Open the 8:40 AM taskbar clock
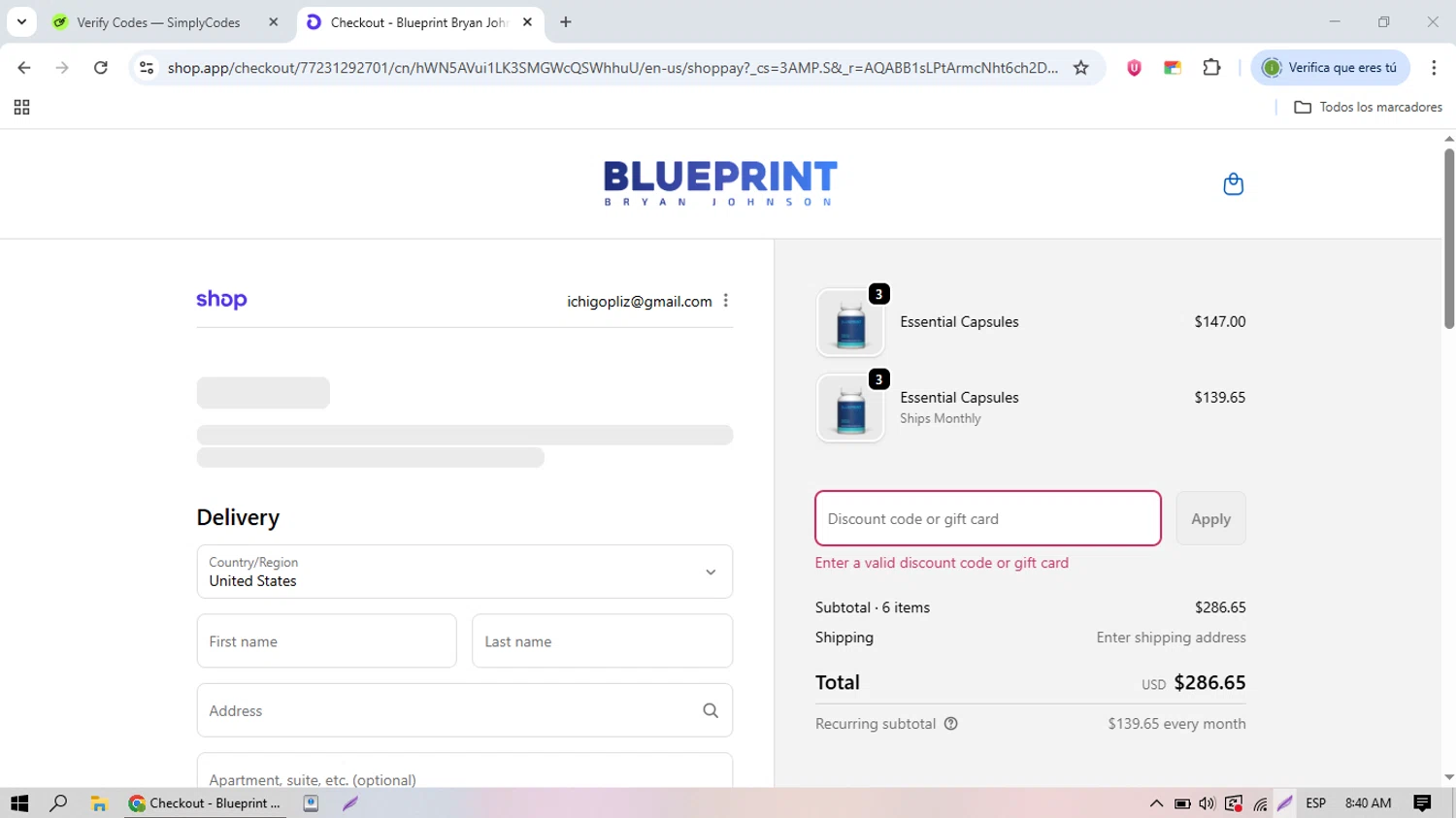The height and width of the screenshot is (818, 1456). click(1369, 803)
